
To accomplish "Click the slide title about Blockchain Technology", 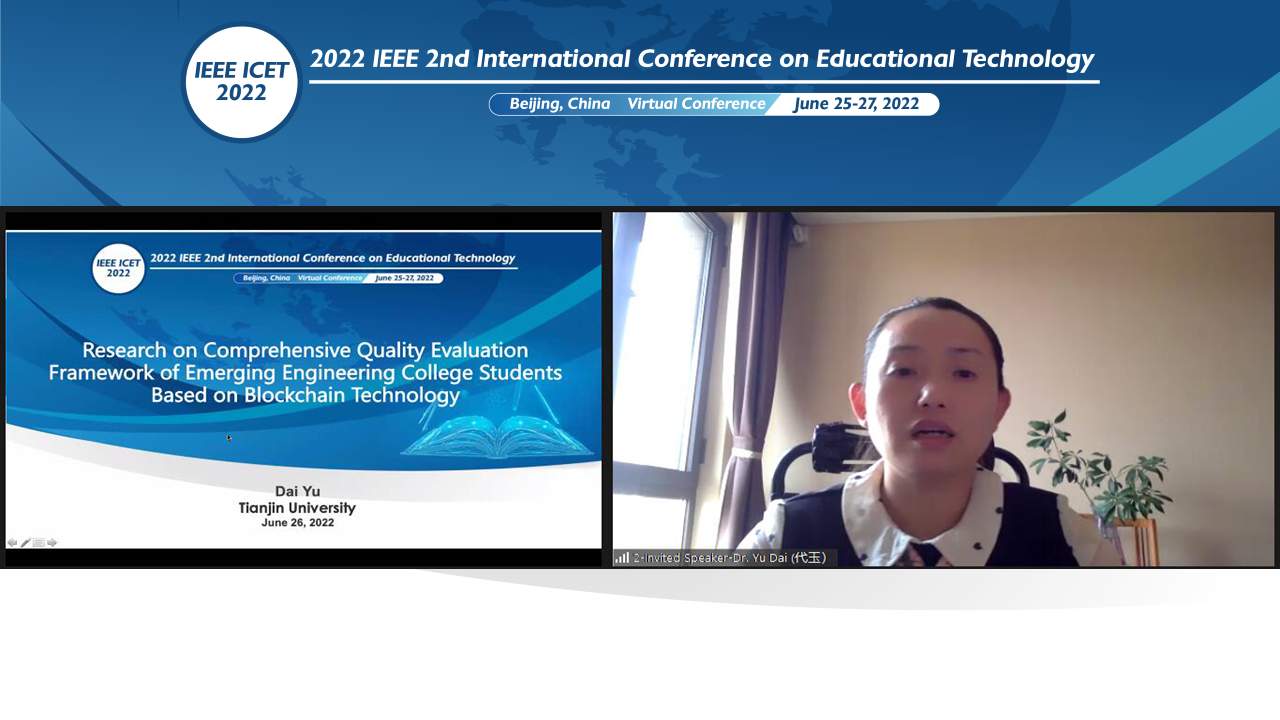I will (x=305, y=373).
